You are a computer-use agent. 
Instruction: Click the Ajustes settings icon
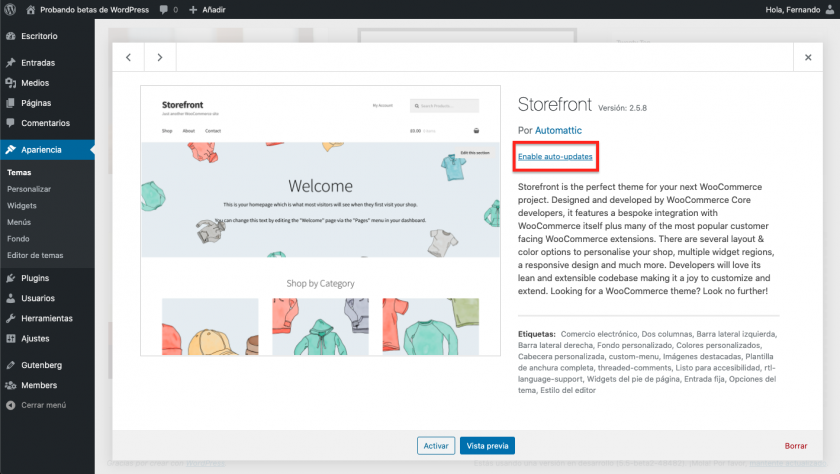[x=10, y=338]
